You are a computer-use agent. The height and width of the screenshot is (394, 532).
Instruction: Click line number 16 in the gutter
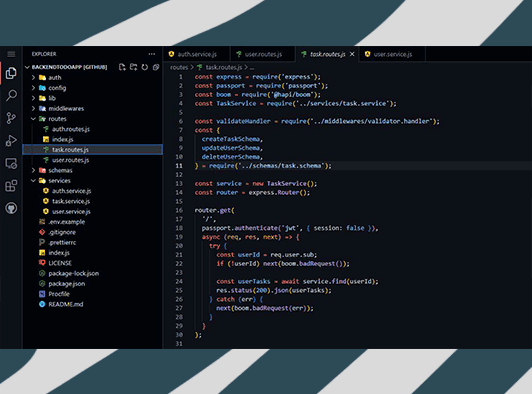click(x=179, y=210)
